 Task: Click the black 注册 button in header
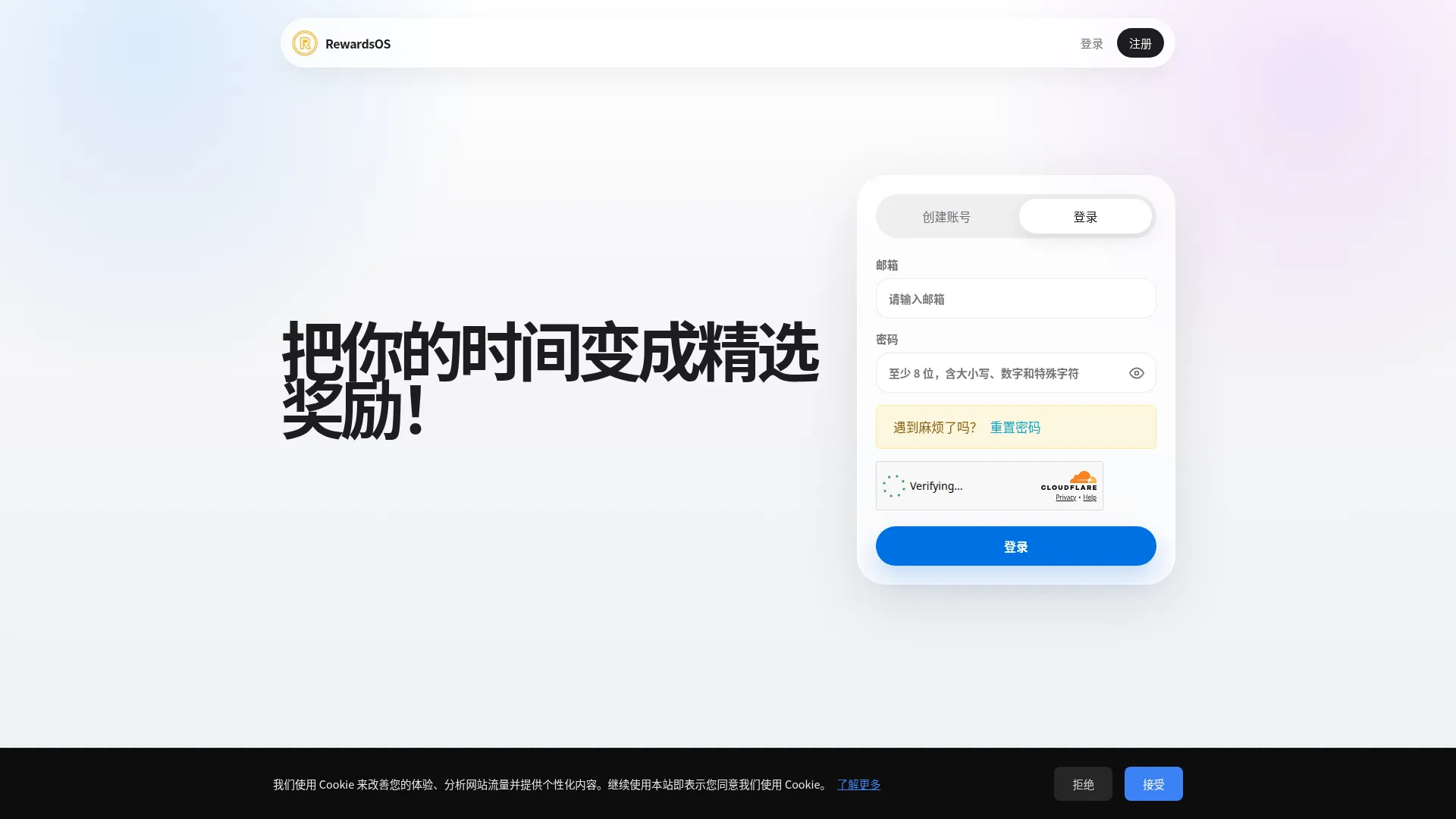pos(1140,43)
